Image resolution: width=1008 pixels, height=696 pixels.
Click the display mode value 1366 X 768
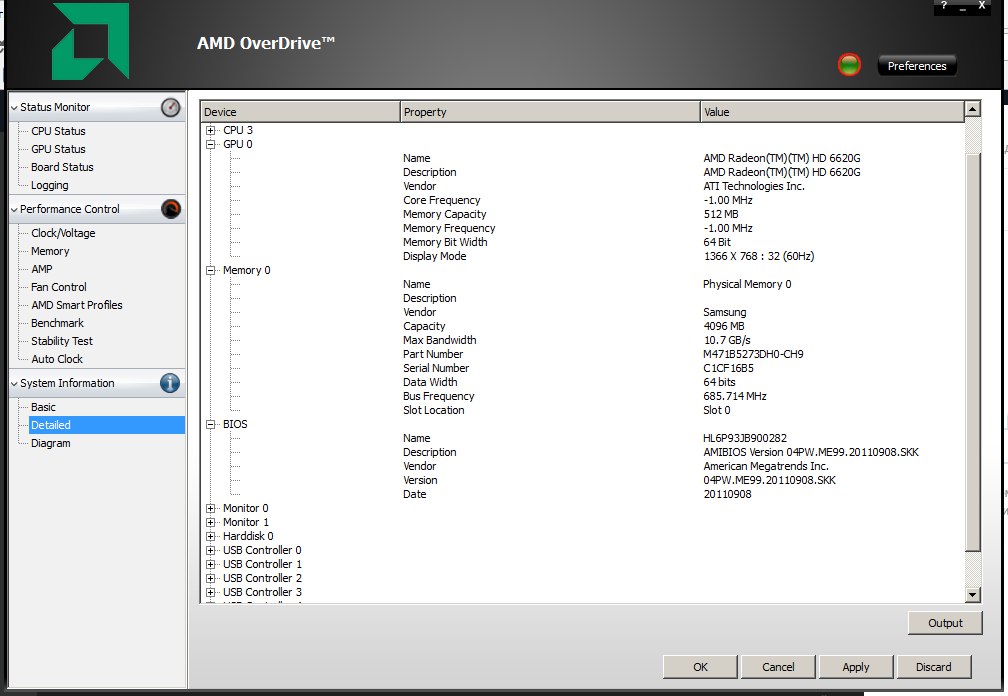pos(759,256)
